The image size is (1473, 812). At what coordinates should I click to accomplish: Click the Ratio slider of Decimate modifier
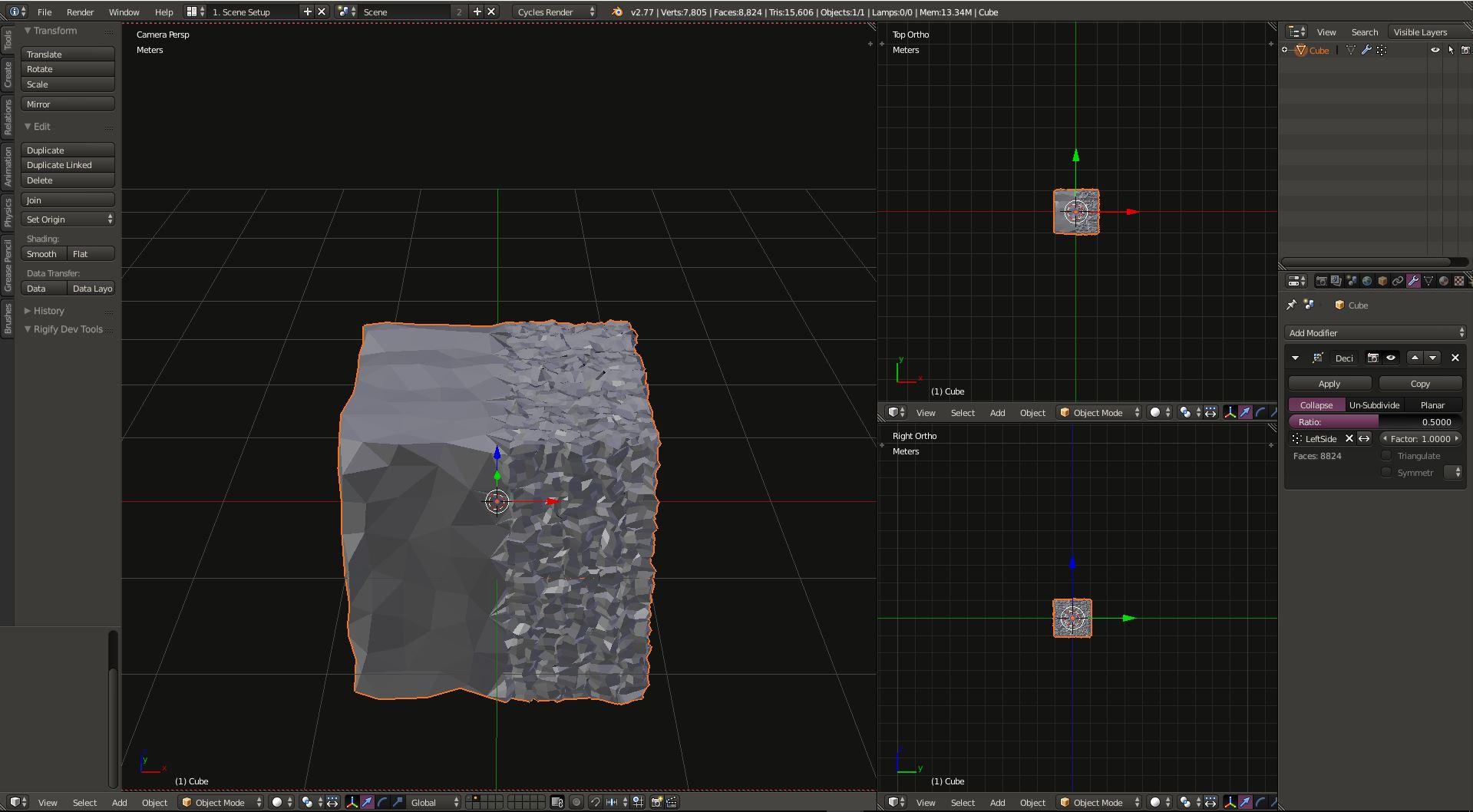click(1375, 422)
